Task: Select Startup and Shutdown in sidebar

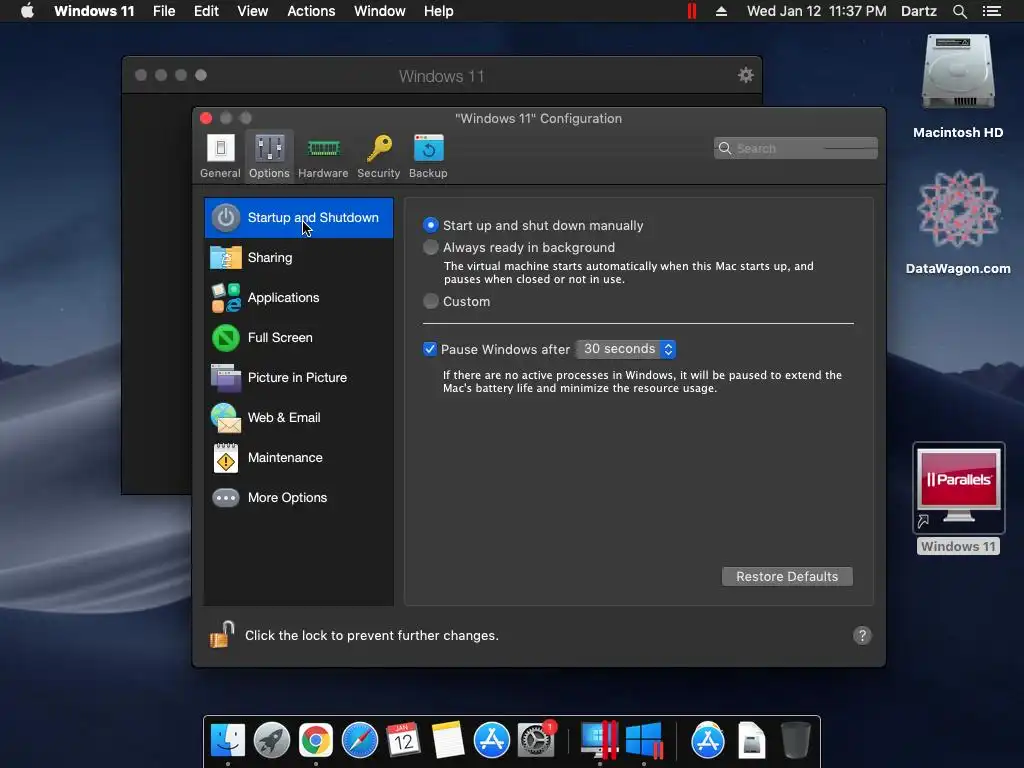Action: click(298, 217)
